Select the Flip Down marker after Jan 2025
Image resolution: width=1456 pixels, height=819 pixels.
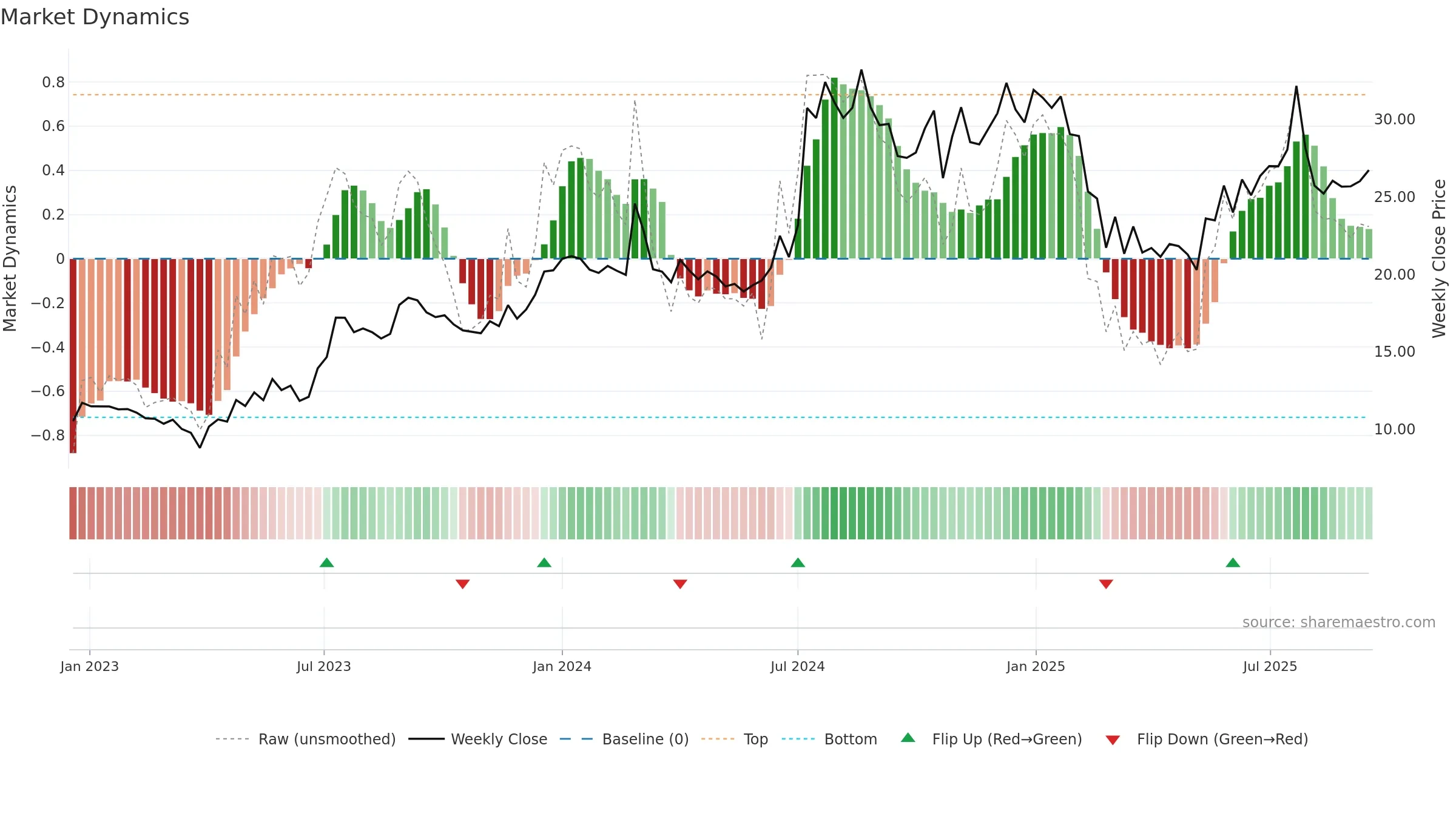[1106, 584]
